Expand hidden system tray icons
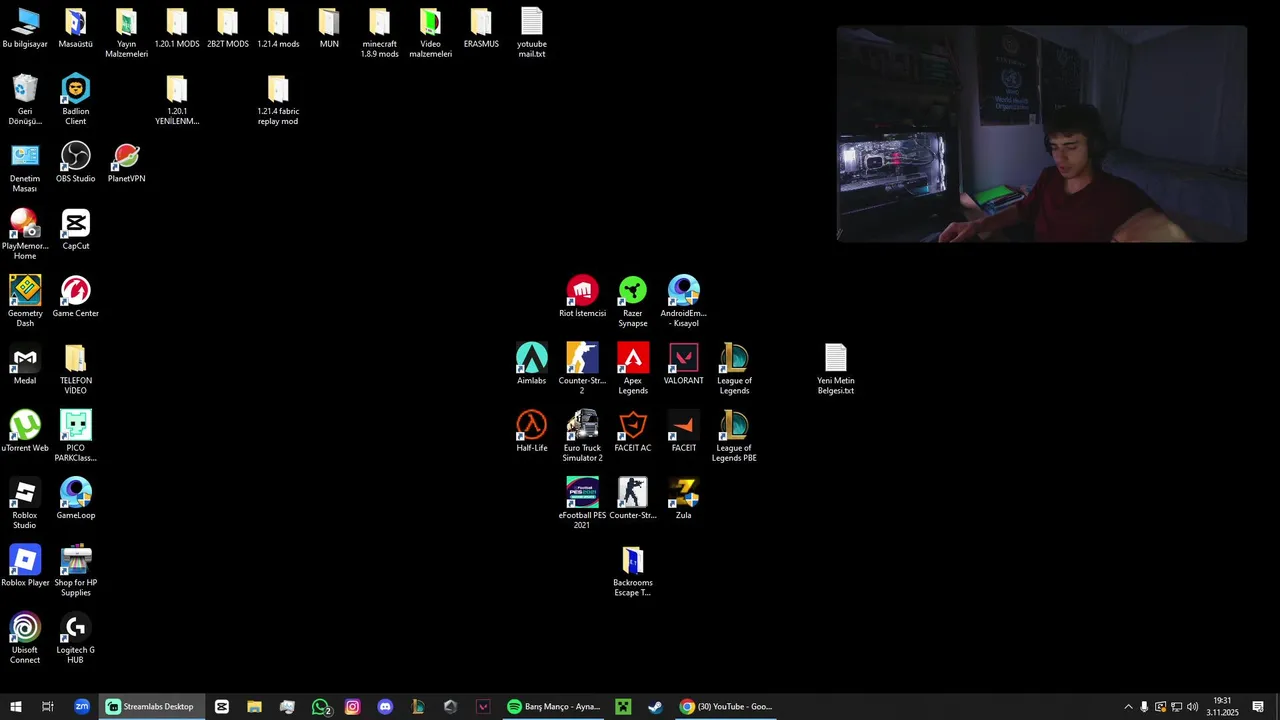Viewport: 1280px width, 720px height. (x=1128, y=707)
